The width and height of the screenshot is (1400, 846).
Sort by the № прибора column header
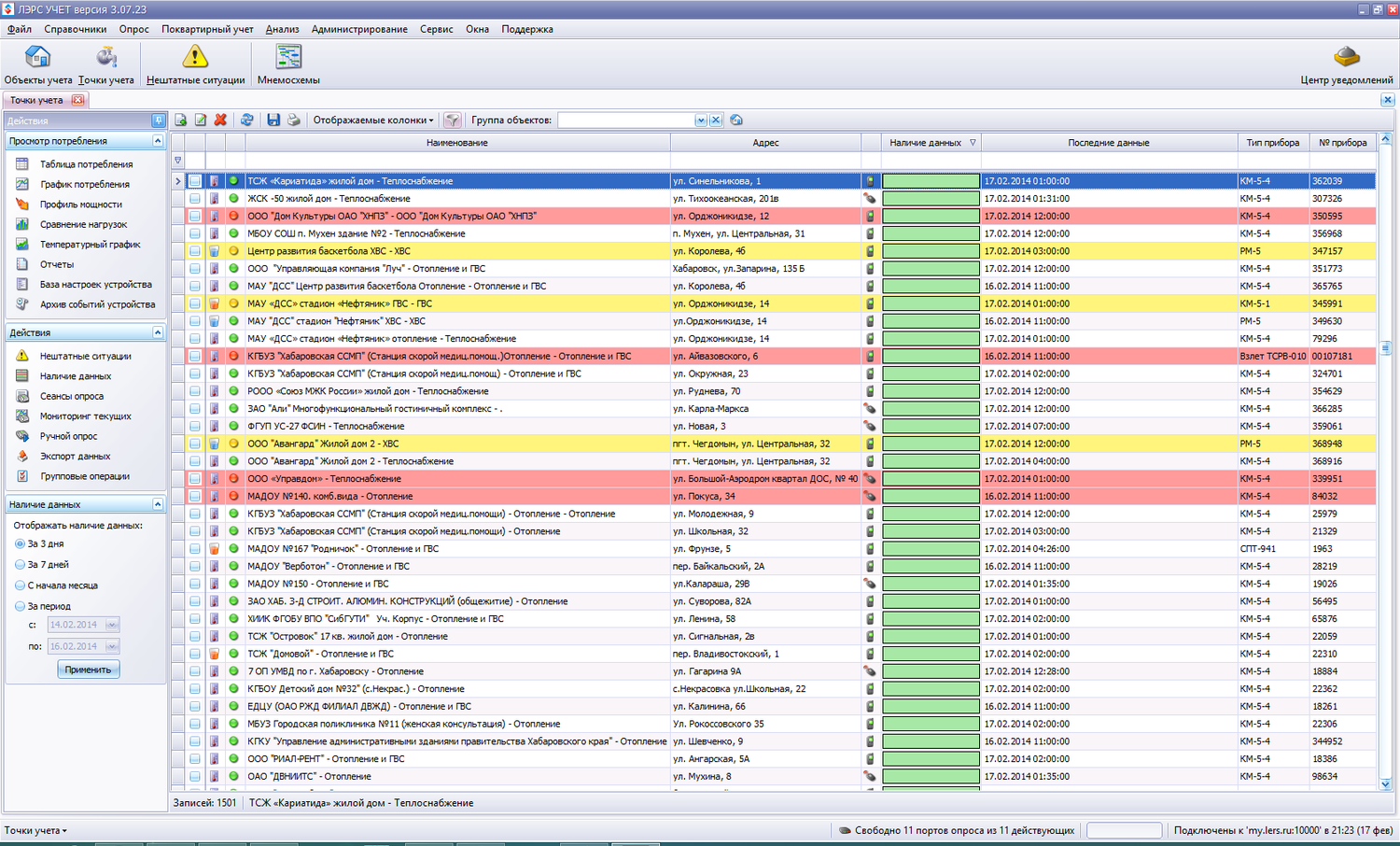pos(1343,143)
